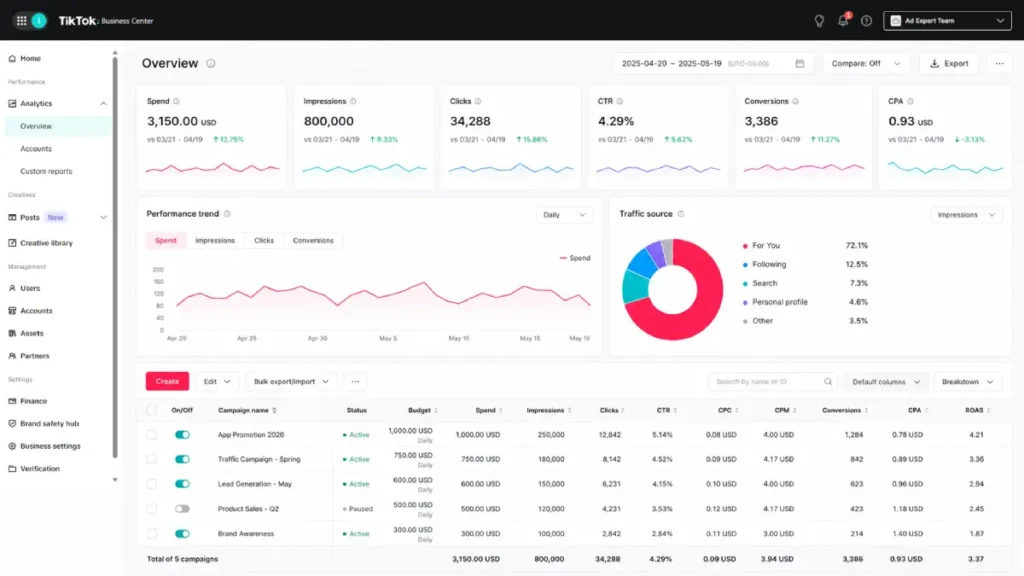Click Performance trend info icon

coord(227,214)
